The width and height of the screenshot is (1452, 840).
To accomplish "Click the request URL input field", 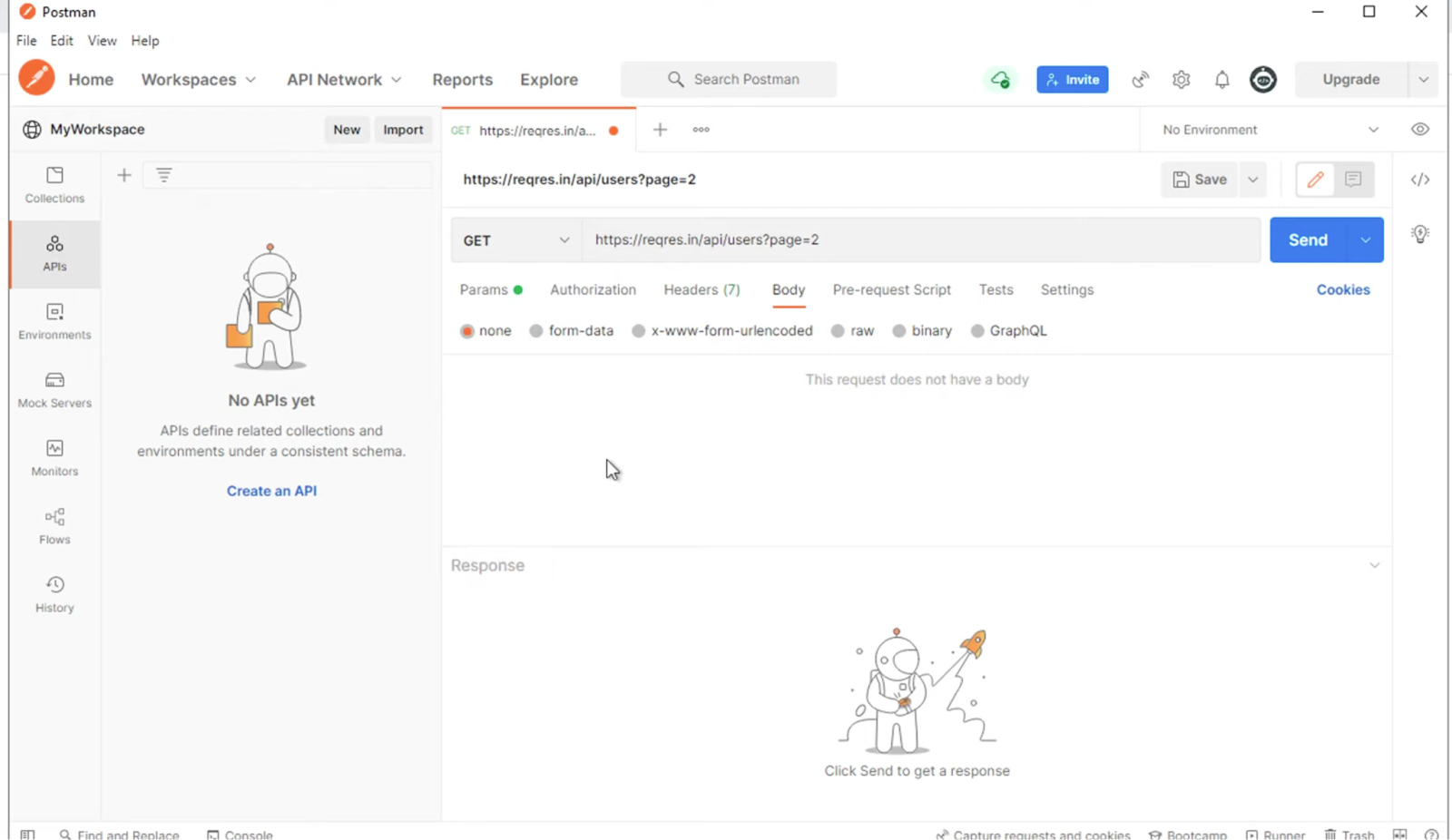I will tap(921, 240).
